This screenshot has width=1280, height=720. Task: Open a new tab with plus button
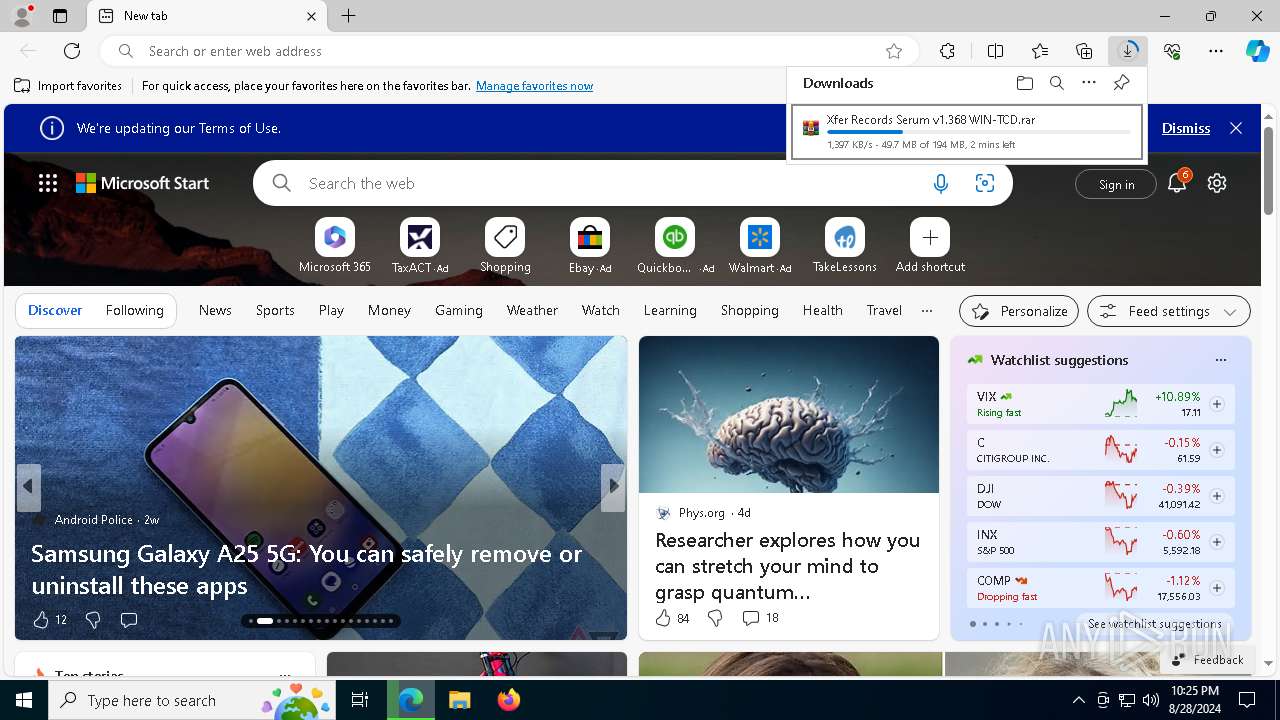(348, 16)
